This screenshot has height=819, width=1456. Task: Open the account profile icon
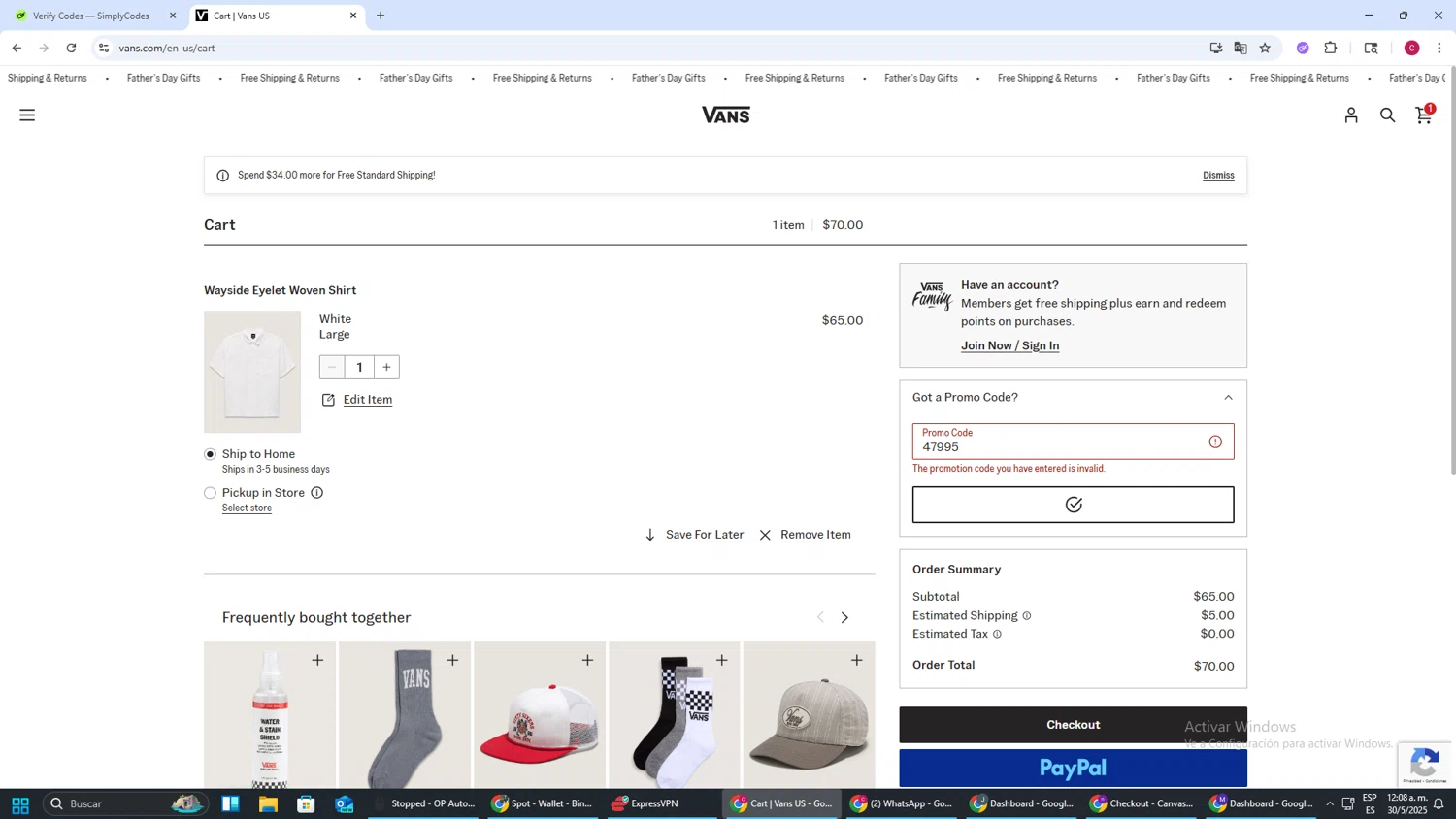[x=1351, y=115]
